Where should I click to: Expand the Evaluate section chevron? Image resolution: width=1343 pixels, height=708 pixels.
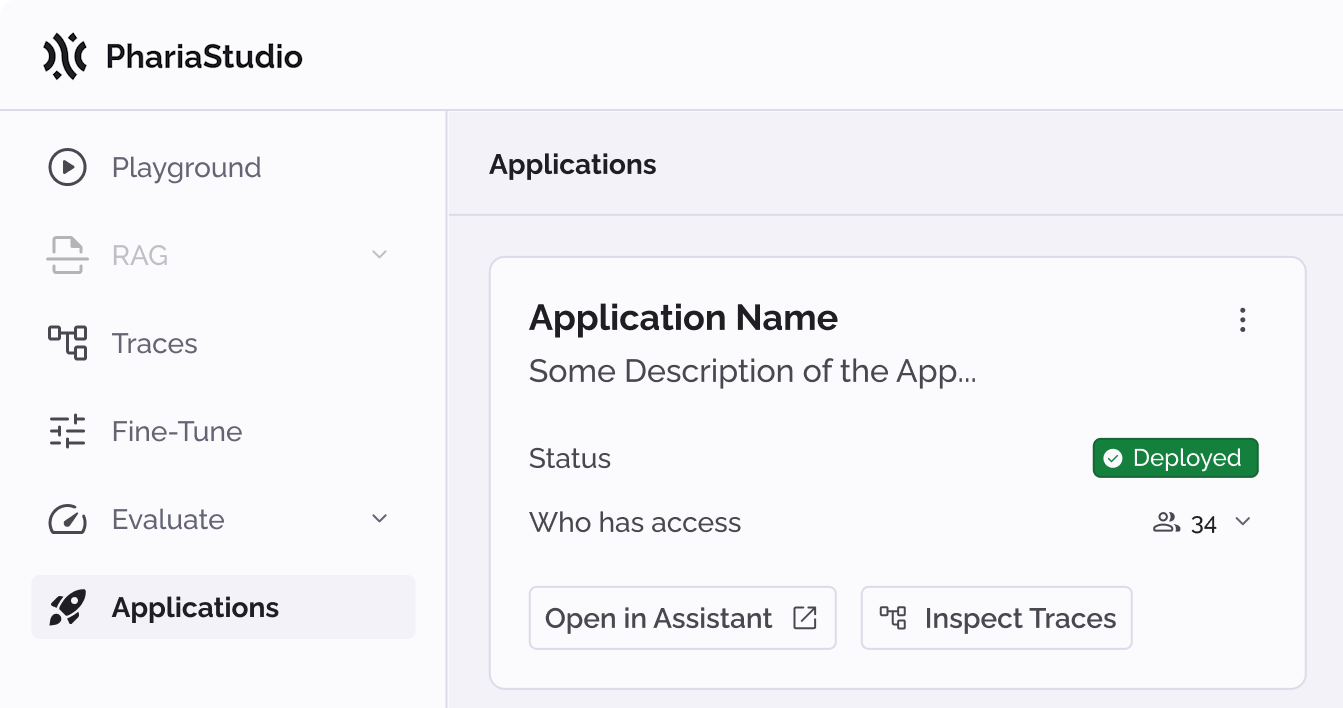point(379,519)
